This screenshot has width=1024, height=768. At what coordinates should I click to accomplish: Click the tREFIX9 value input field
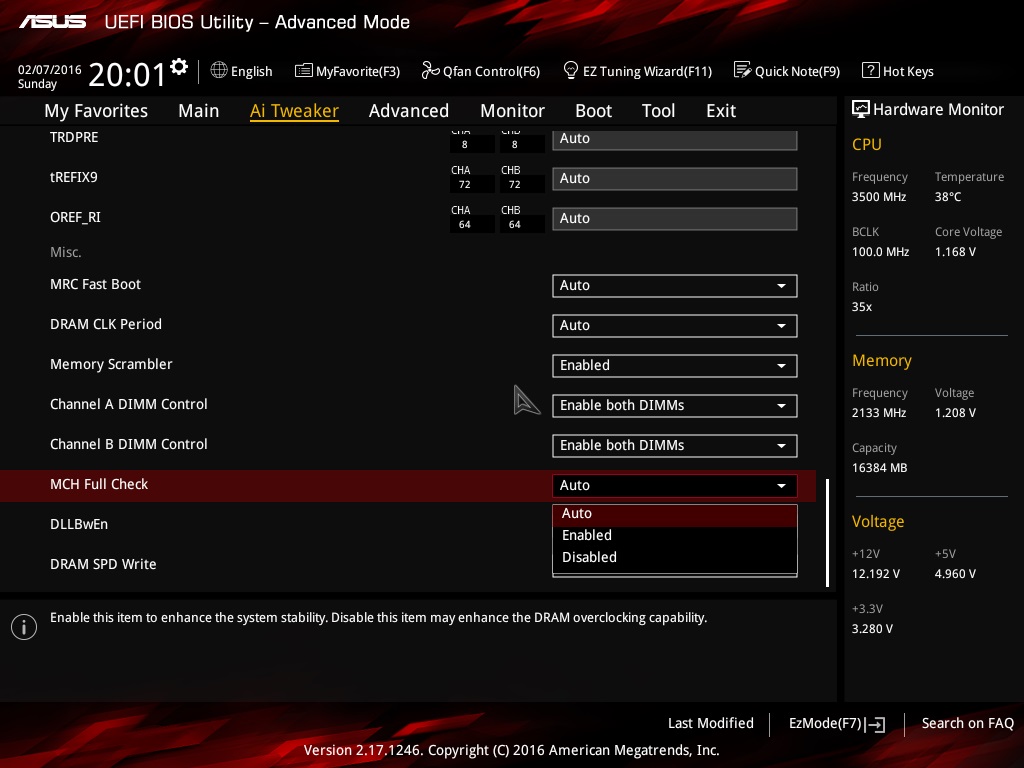click(x=675, y=179)
